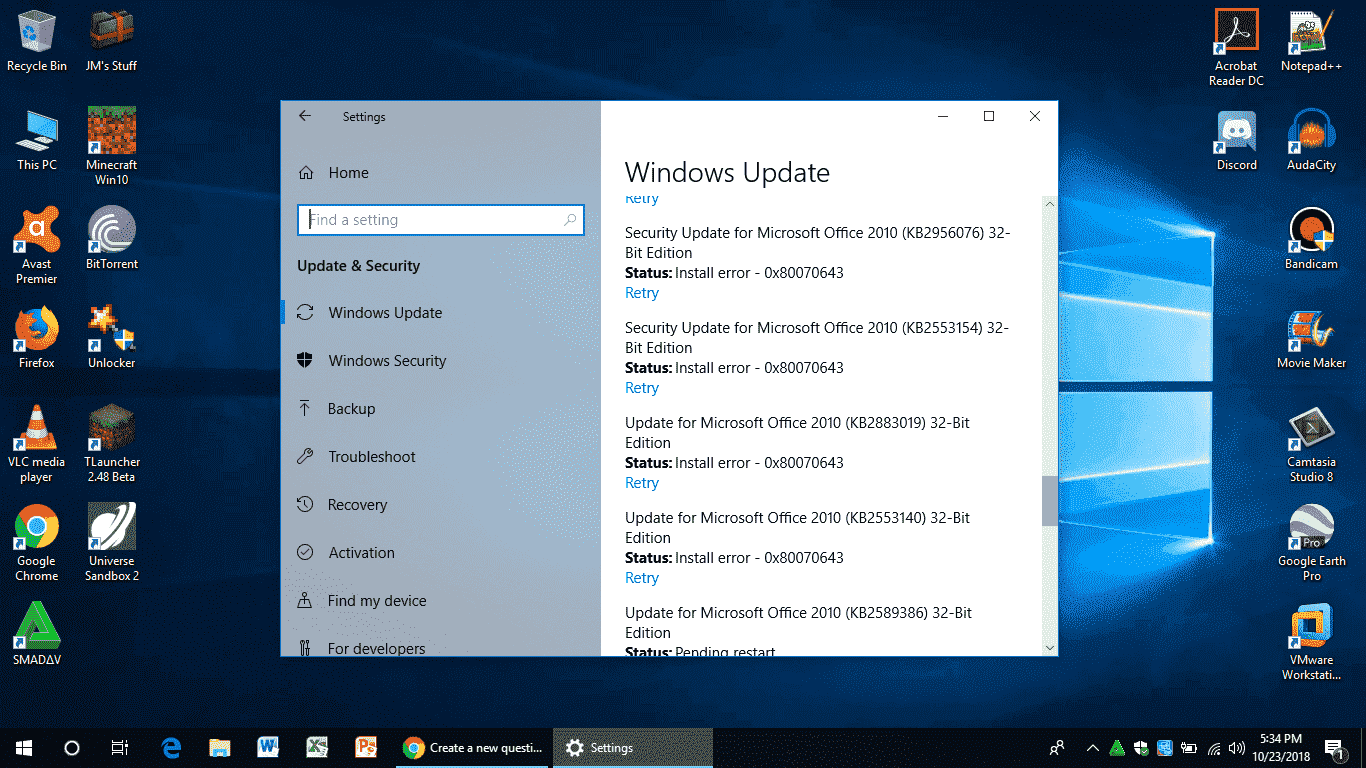Launch Universe Sandbox 2 icon
The width and height of the screenshot is (1366, 768).
111,543
